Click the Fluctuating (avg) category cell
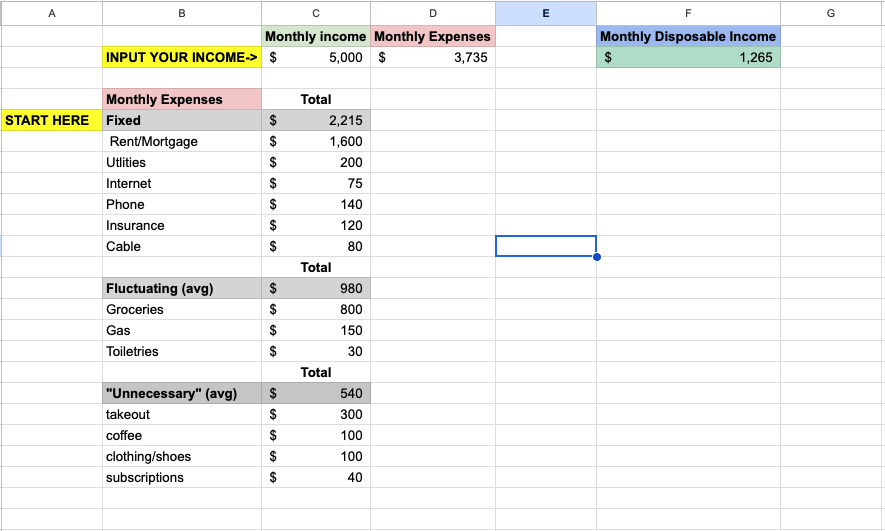This screenshot has width=885, height=531. [x=181, y=288]
